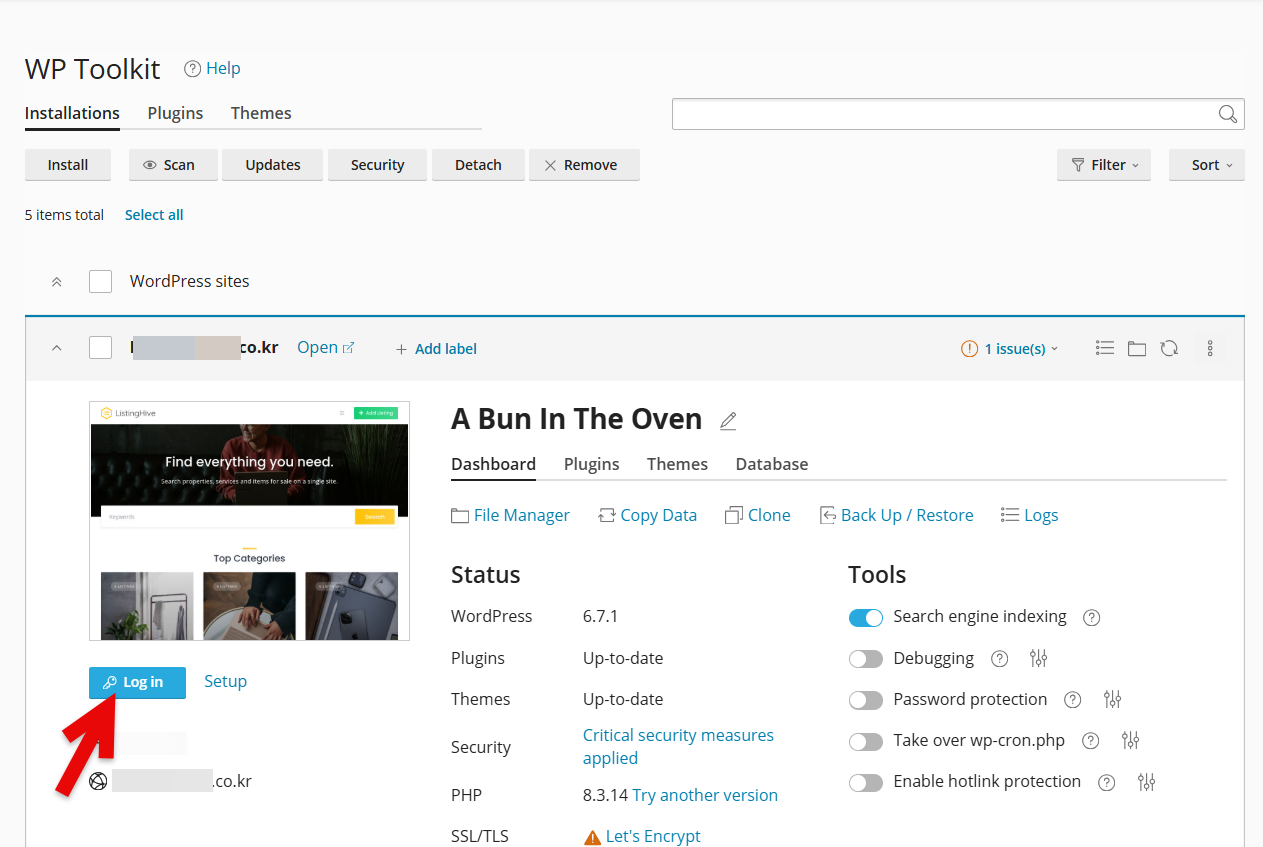
Task: Click the blue Log in button
Action: 137,682
